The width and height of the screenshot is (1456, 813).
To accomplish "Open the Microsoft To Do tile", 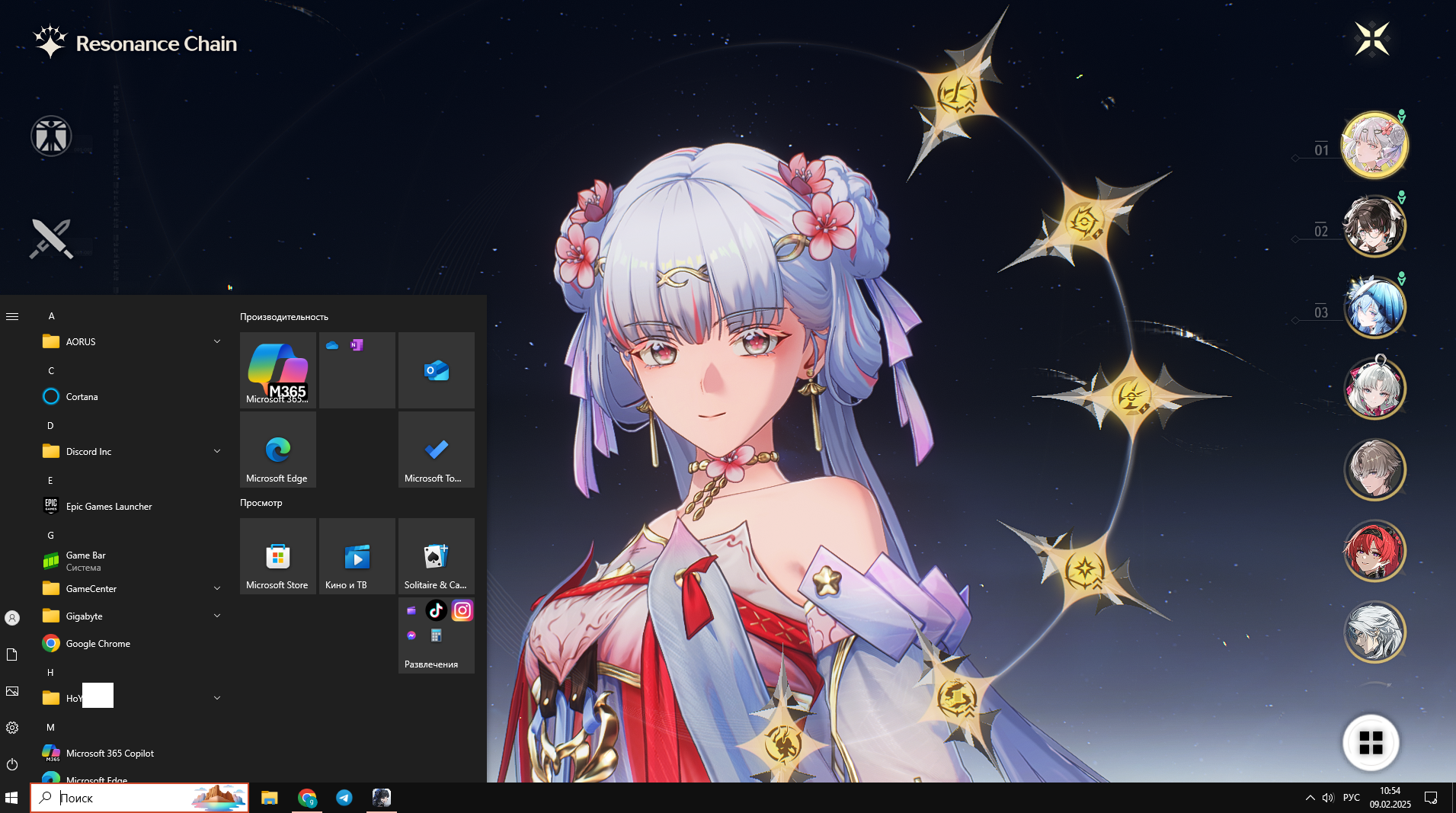I will (x=436, y=450).
